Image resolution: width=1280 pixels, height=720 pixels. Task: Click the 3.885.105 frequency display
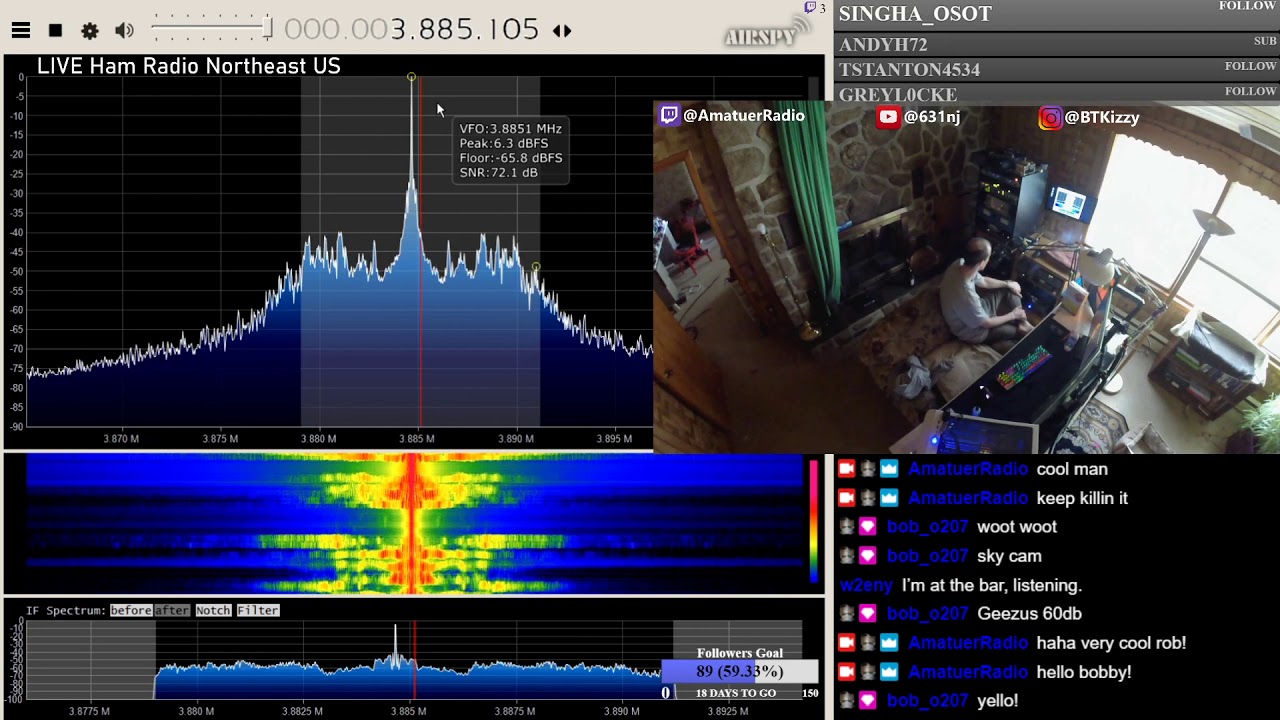coord(412,30)
